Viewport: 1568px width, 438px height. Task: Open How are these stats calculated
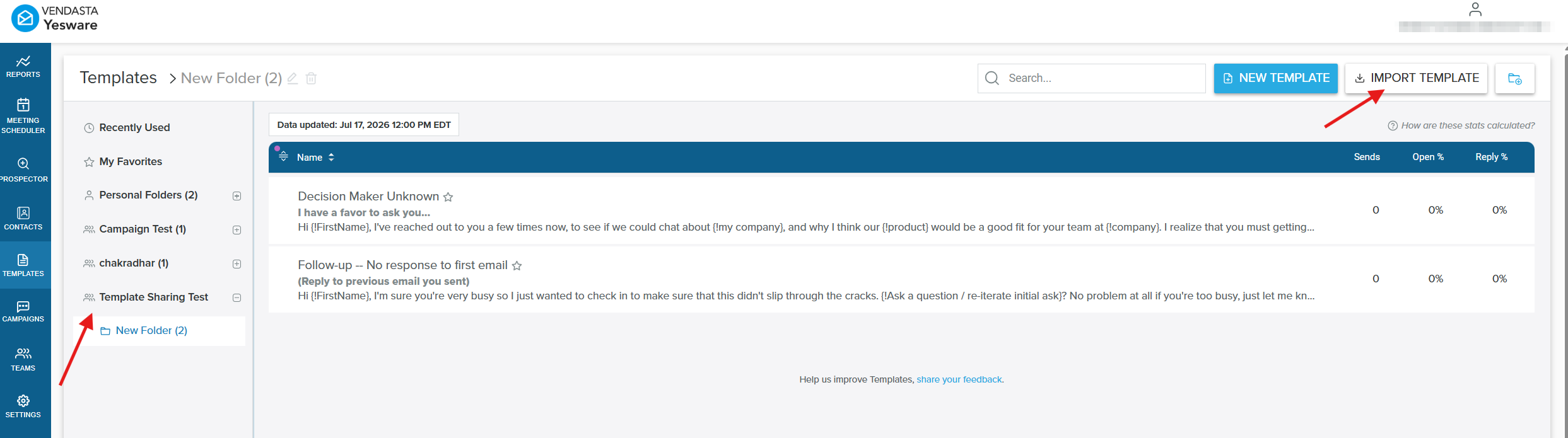click(1468, 125)
